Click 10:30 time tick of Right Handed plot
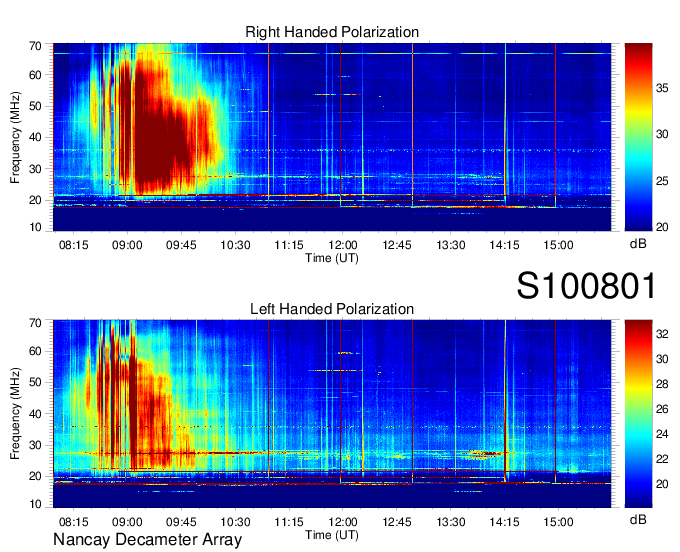The width and height of the screenshot is (680, 552). click(235, 245)
